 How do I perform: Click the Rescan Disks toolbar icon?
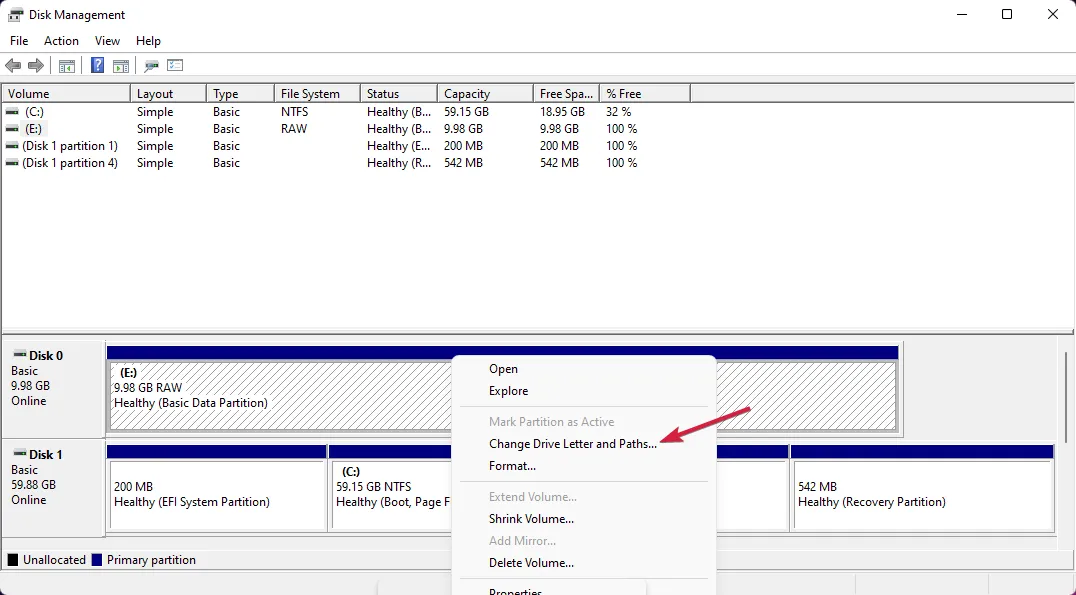[152, 66]
